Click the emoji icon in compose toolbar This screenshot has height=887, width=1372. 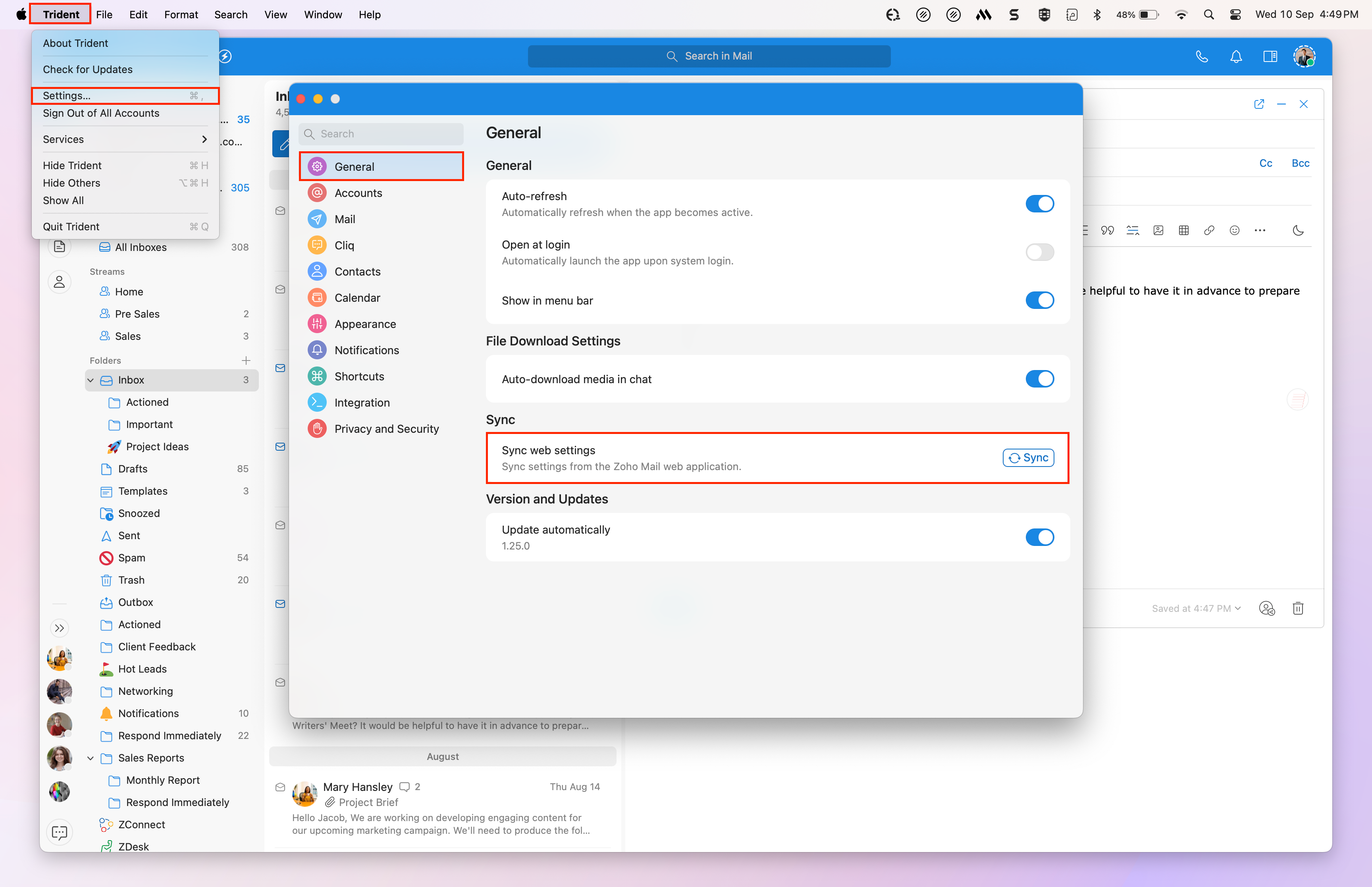[x=1234, y=230]
